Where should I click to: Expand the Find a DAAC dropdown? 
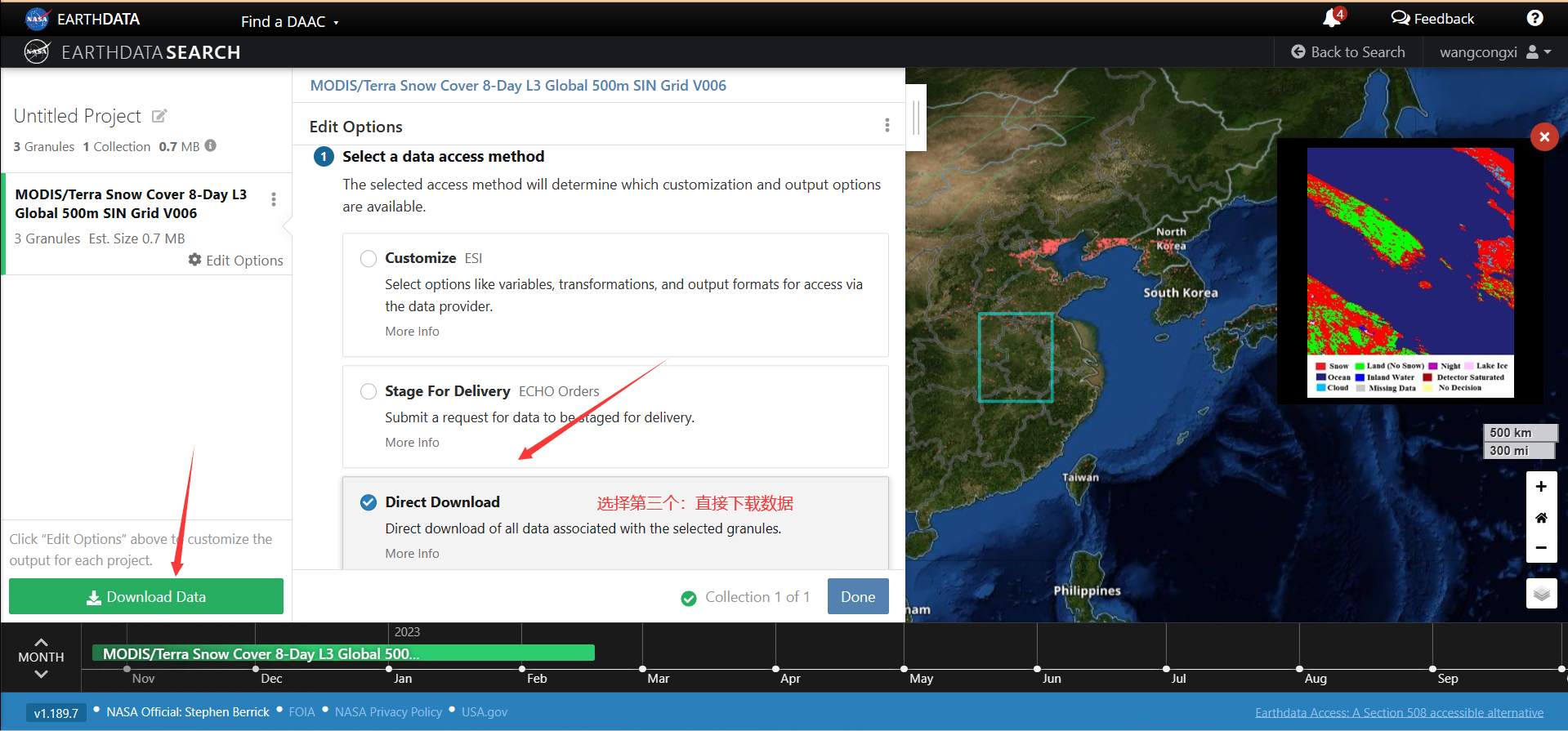pos(289,21)
